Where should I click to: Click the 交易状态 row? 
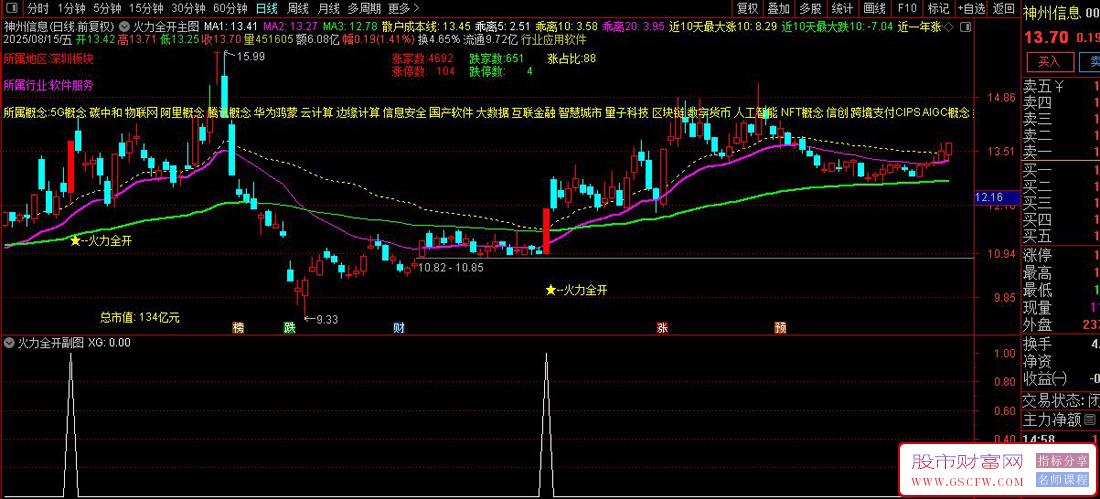pyautogui.click(x=1061, y=401)
